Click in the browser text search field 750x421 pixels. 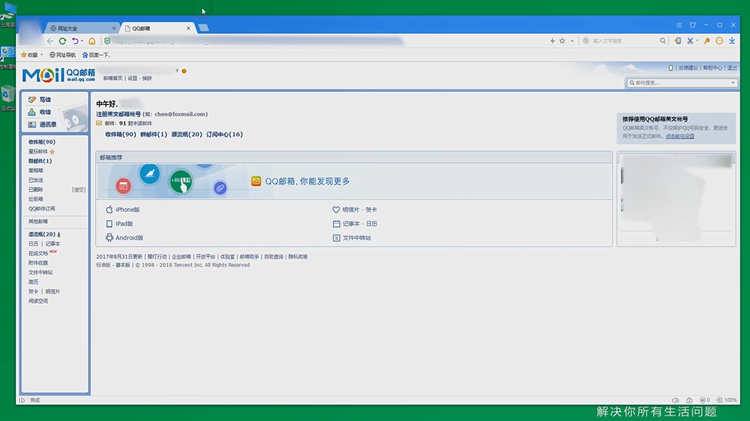(624, 41)
